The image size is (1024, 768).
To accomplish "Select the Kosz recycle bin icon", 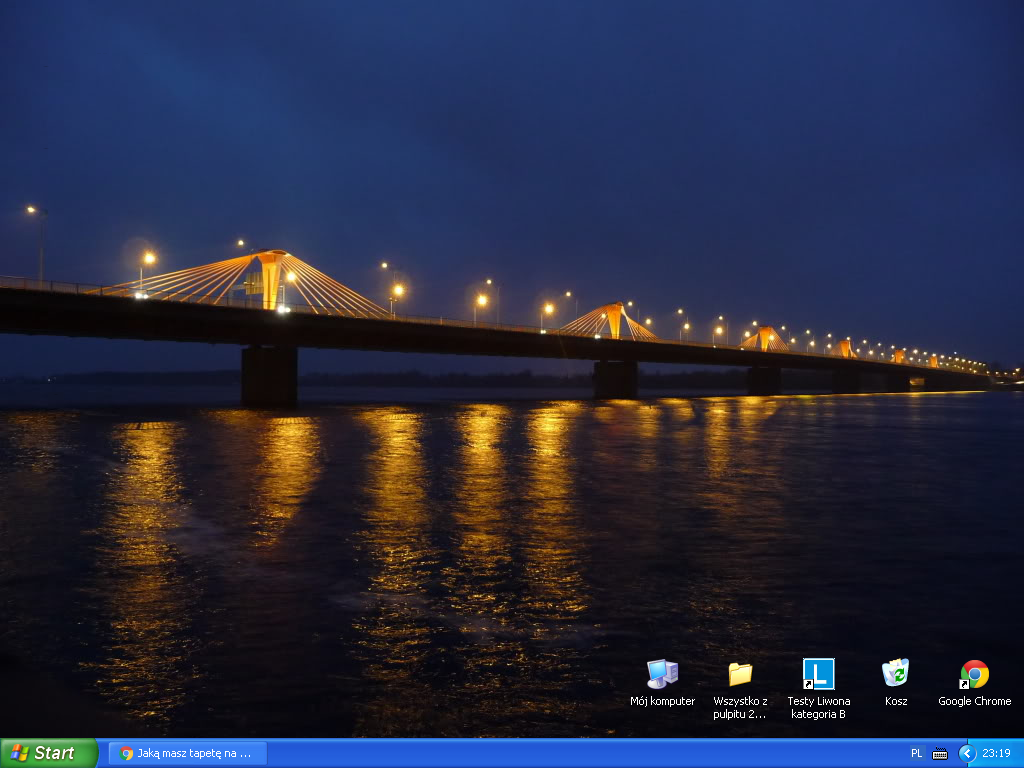I will click(896, 673).
